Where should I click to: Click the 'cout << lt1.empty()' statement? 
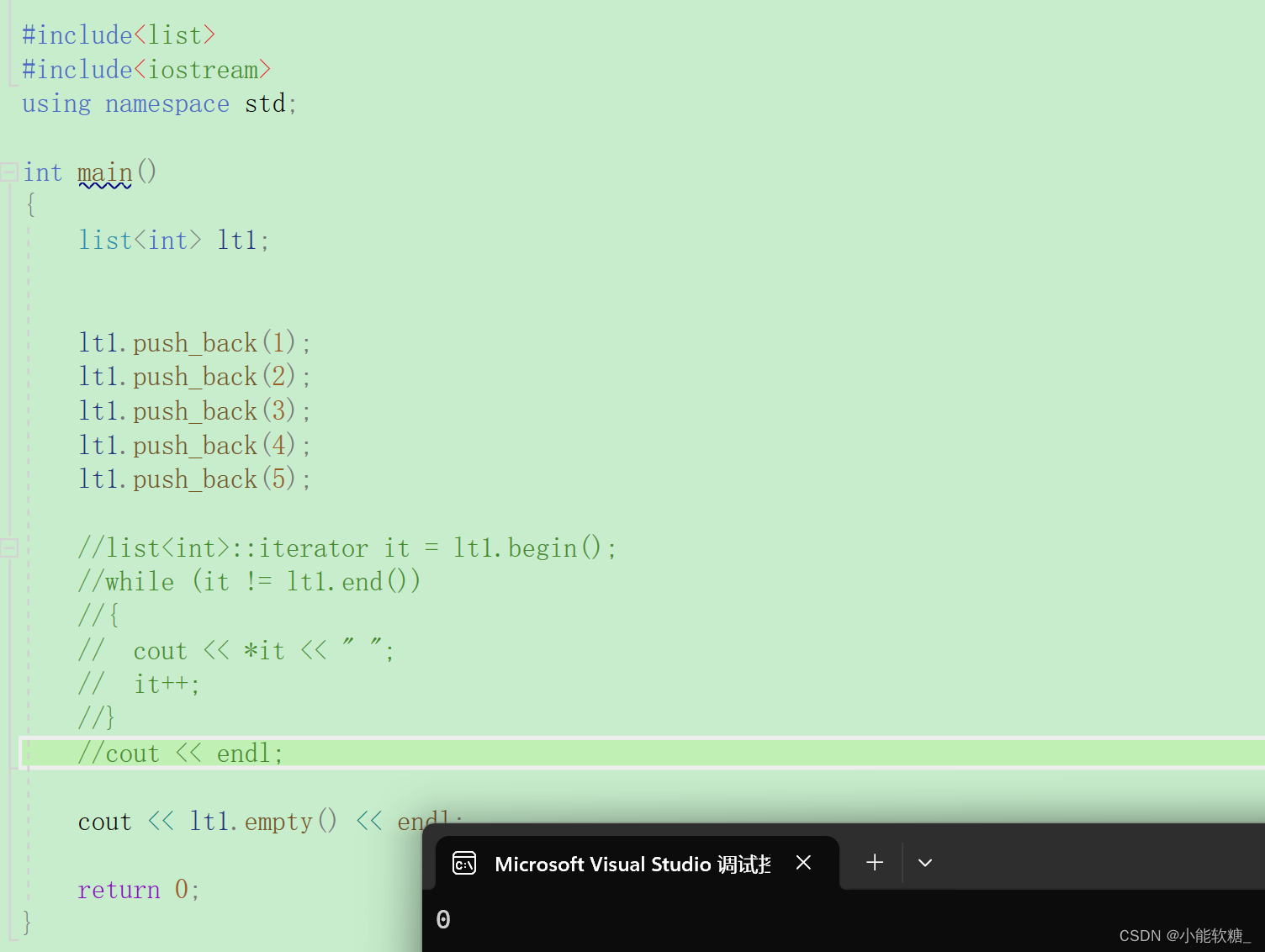click(x=271, y=822)
